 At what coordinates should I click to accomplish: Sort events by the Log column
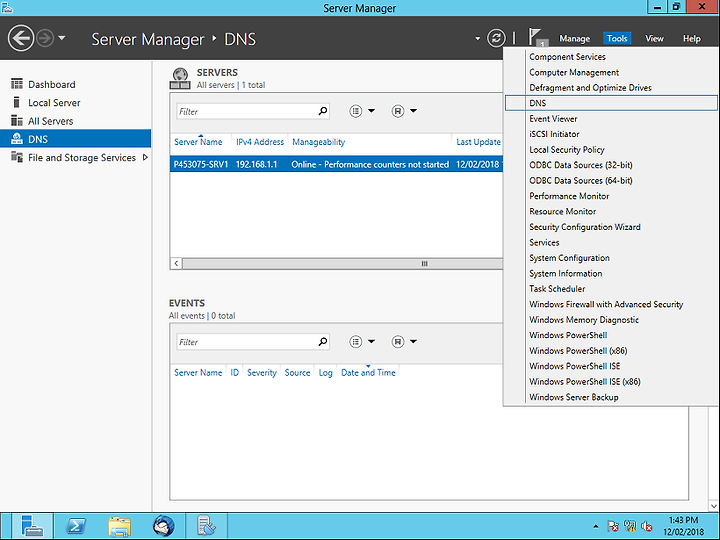click(x=326, y=372)
